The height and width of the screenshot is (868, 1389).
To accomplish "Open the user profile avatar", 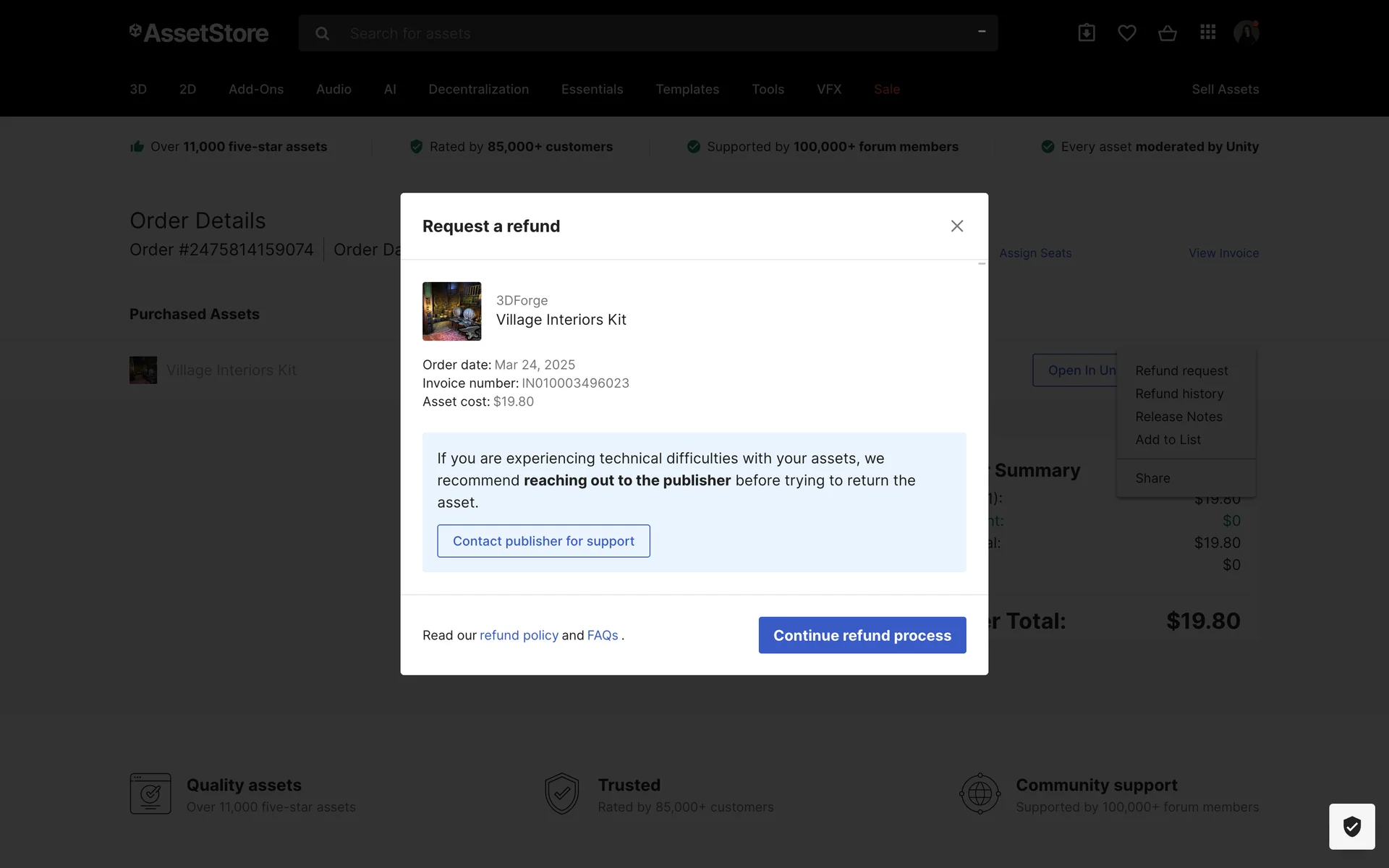I will [1246, 33].
